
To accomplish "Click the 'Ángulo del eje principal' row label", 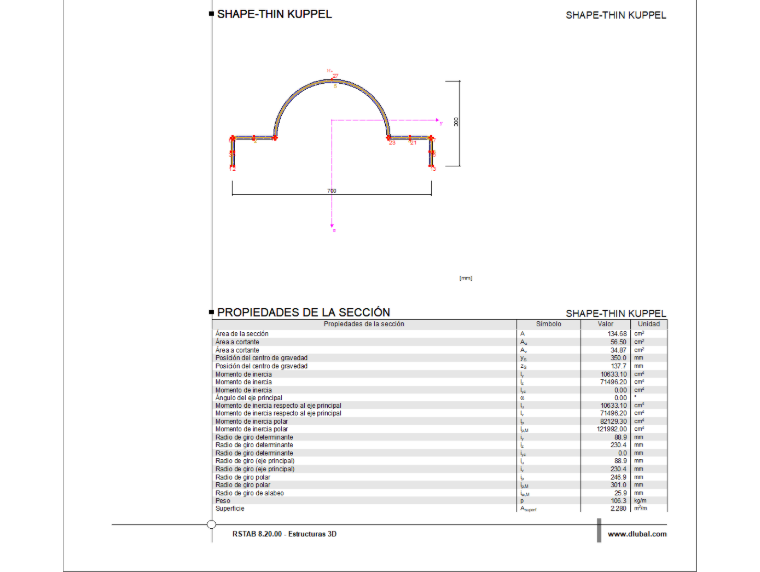I will tap(249, 397).
